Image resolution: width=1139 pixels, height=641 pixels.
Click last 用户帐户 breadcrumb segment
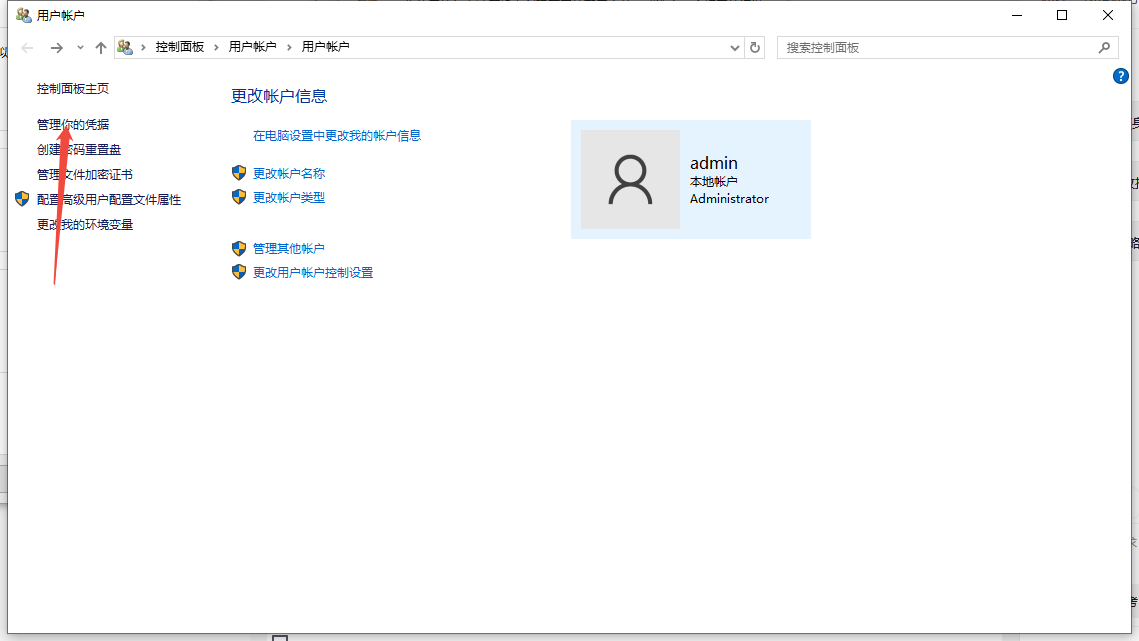coord(325,47)
